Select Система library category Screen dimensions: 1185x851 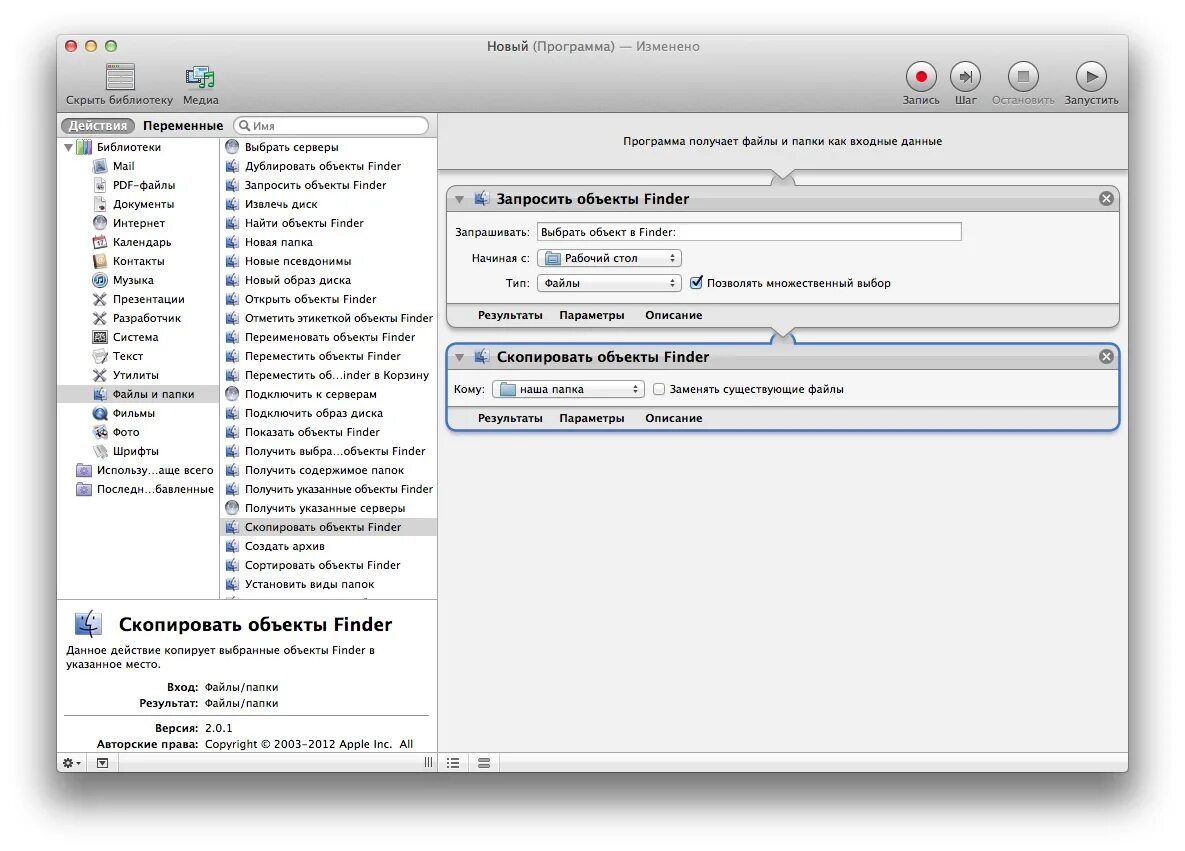(x=135, y=337)
